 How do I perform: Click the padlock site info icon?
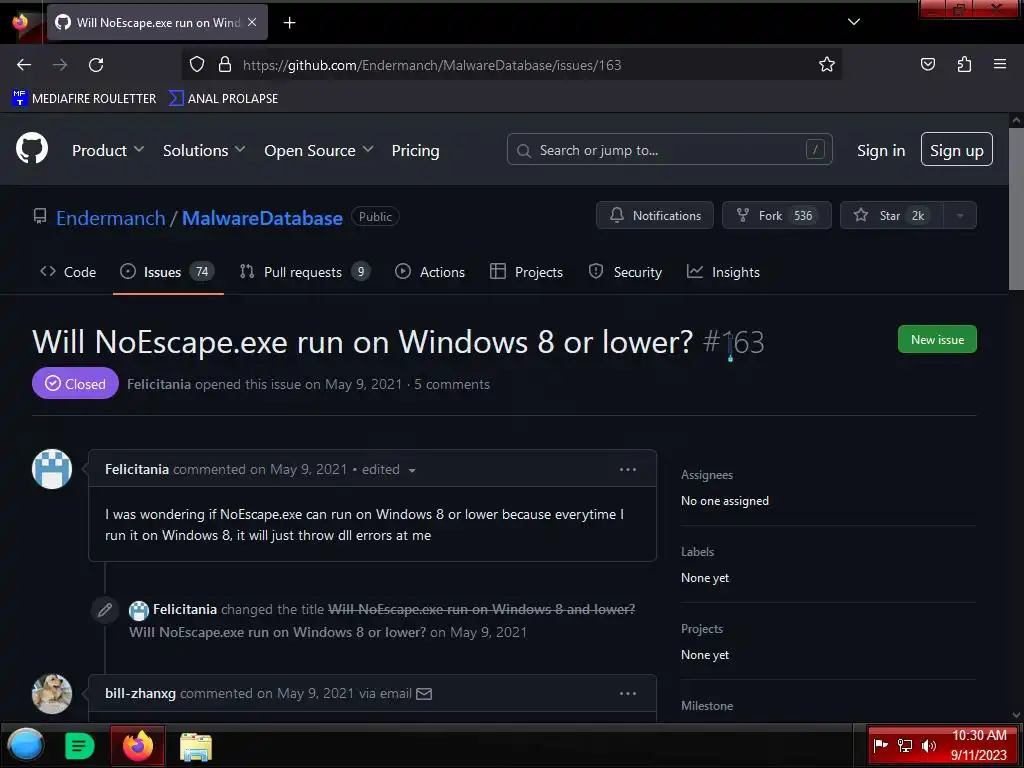pos(225,64)
